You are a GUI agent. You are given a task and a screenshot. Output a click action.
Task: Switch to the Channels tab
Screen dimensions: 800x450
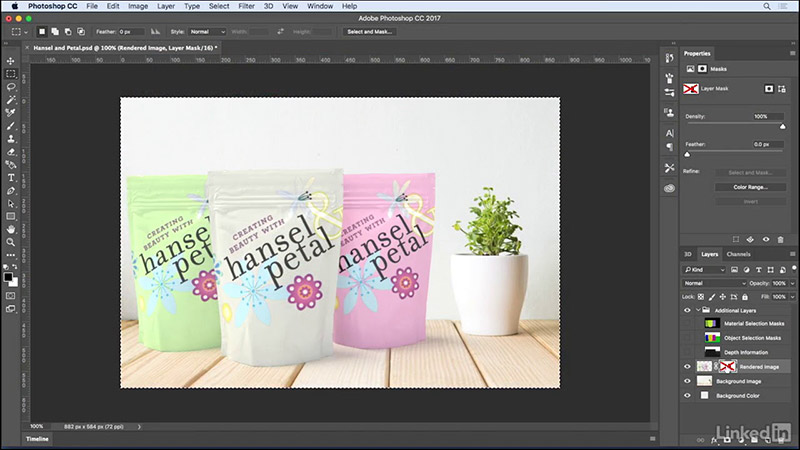click(738, 254)
